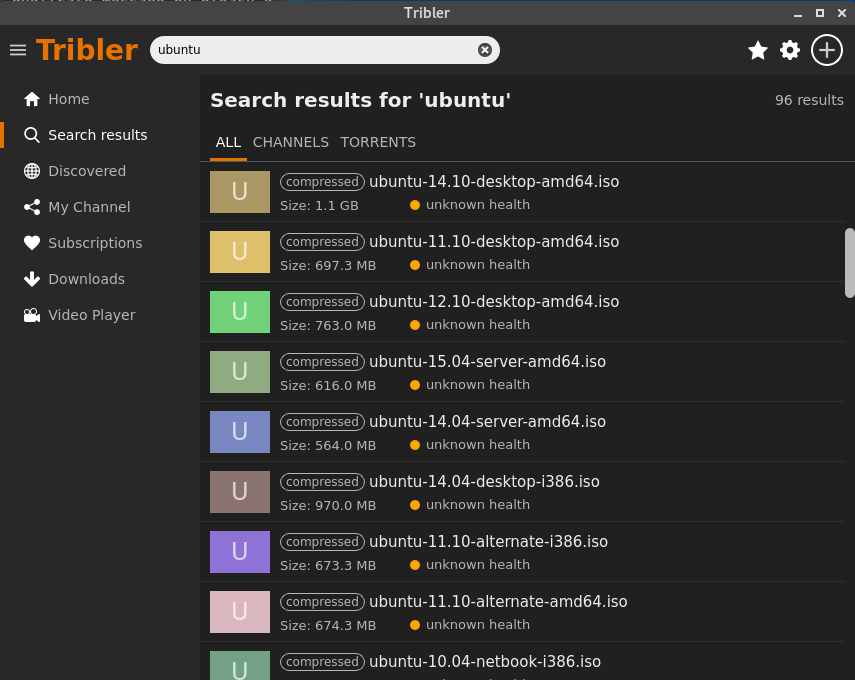Click the results list vertical scrollbar
This screenshot has height=680, width=855.
click(x=849, y=262)
